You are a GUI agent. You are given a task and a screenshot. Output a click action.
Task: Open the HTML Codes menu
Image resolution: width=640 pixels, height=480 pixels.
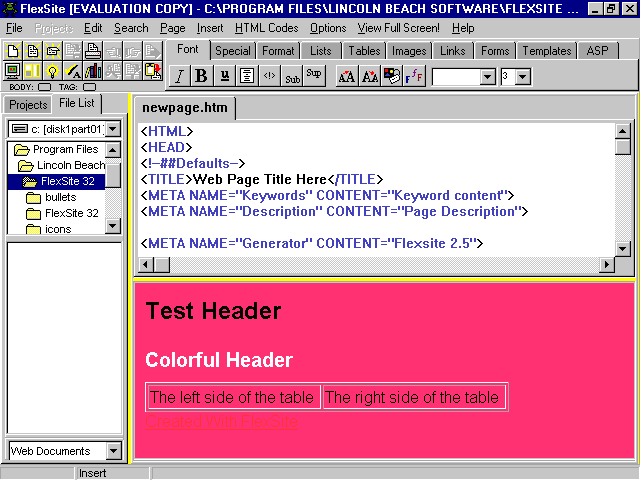266,28
